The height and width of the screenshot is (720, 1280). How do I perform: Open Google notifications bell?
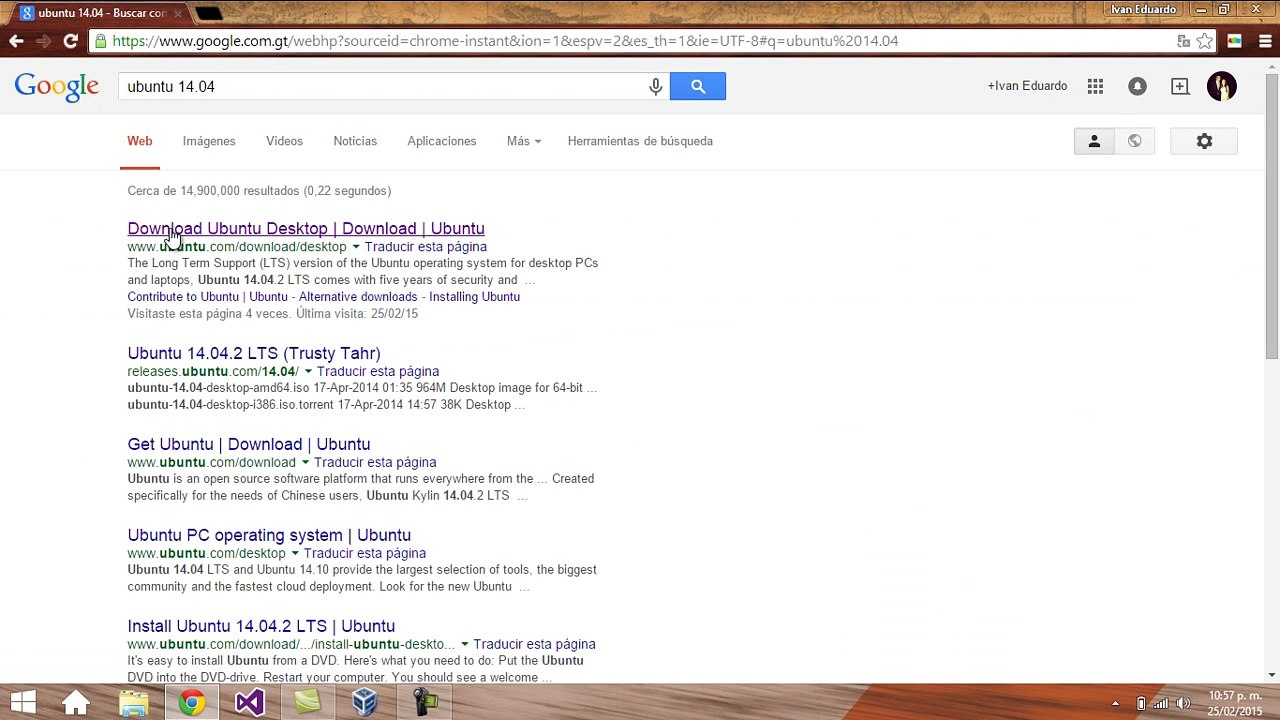(1137, 87)
